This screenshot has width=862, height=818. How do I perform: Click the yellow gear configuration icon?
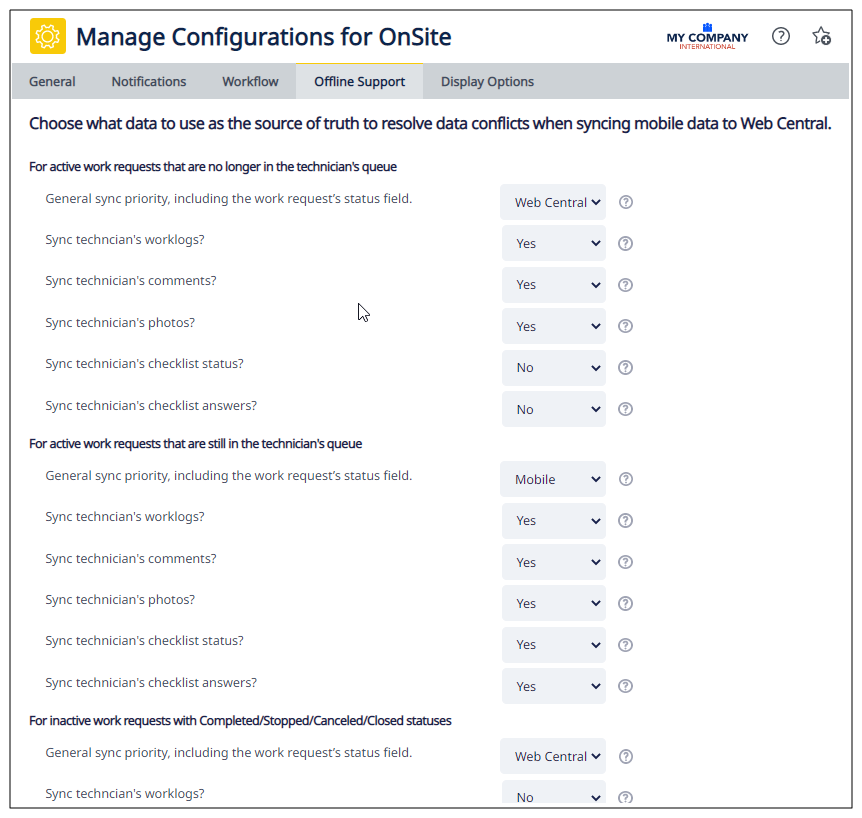(x=48, y=37)
